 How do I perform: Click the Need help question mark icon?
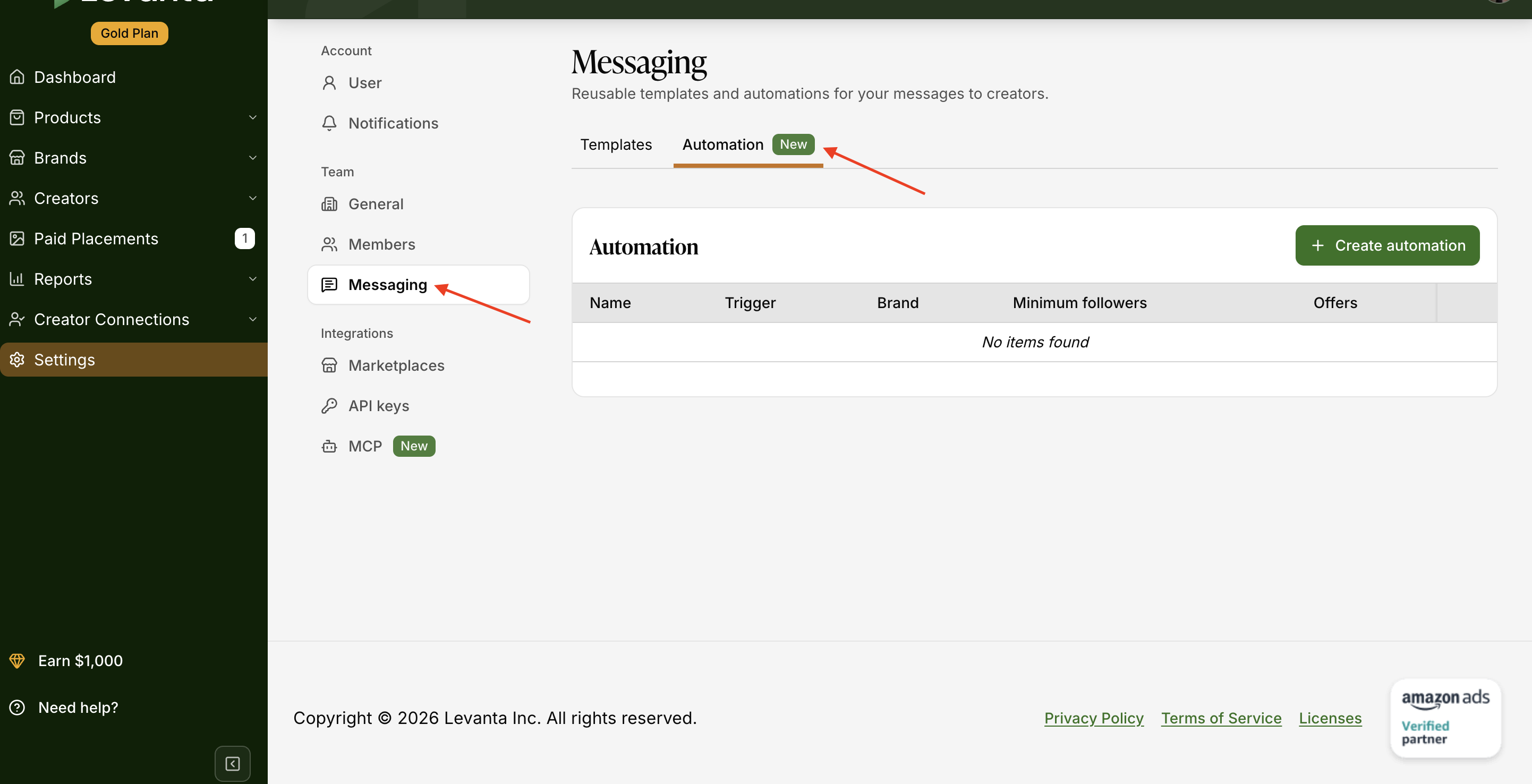(17, 708)
